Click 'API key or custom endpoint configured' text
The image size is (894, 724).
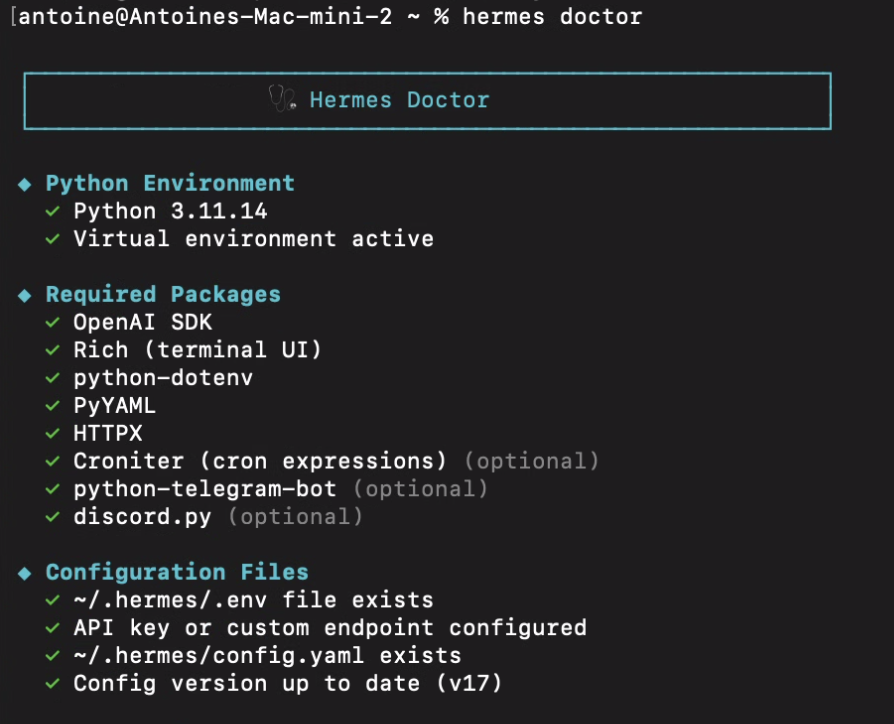point(330,629)
